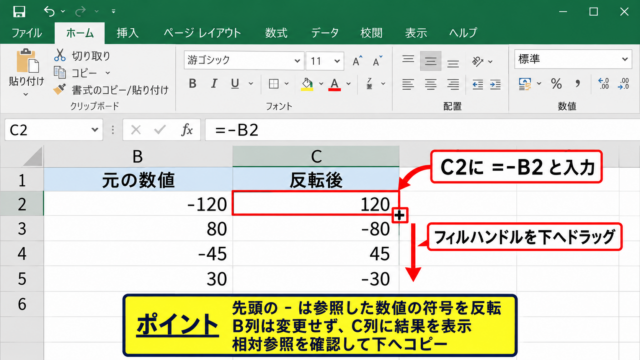
Task: Click decrease indent icon
Action: coord(477,84)
